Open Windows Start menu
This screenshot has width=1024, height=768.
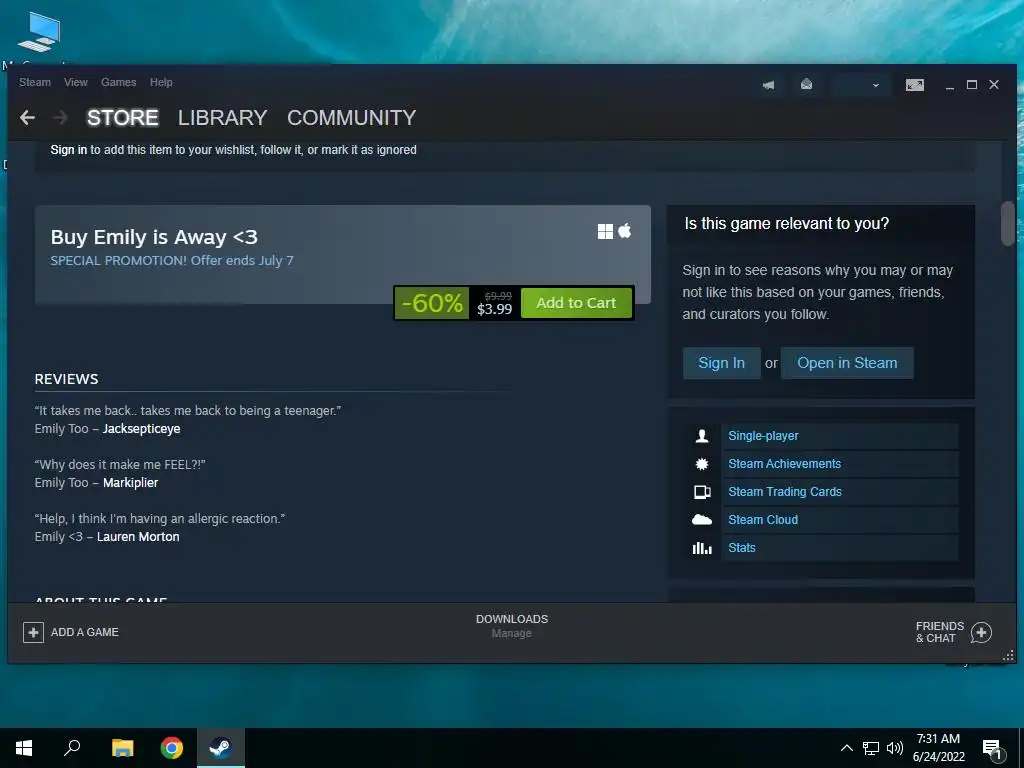(x=24, y=748)
